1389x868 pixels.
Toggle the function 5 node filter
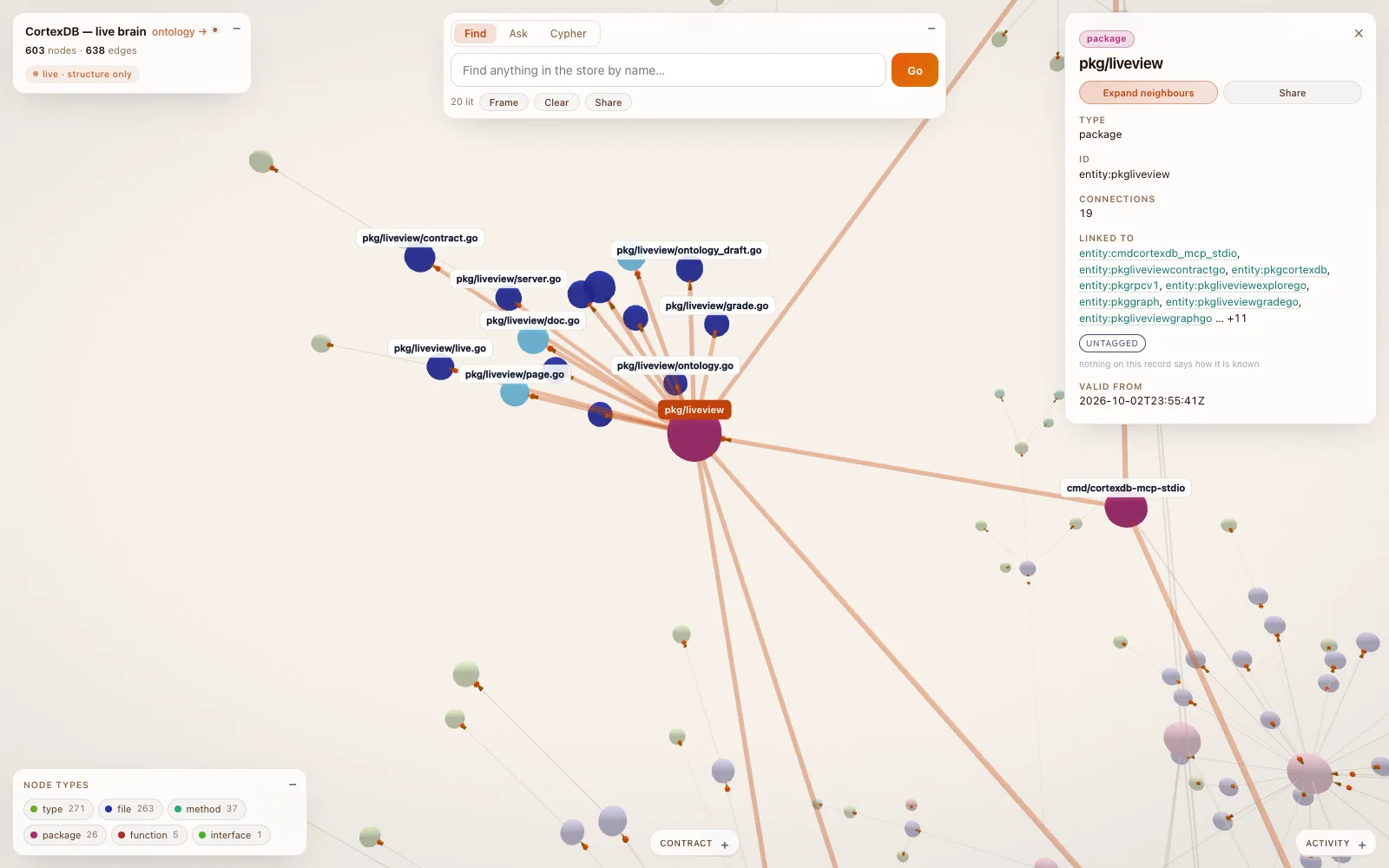[148, 835]
